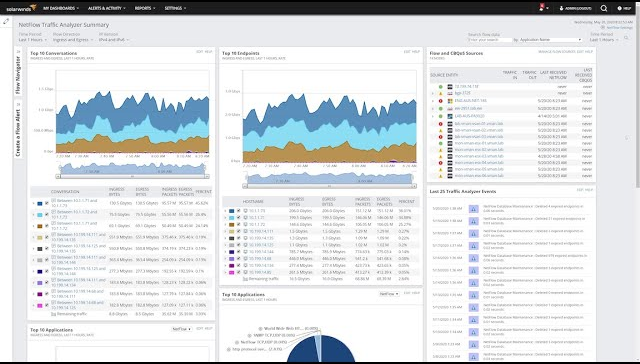This screenshot has width=640, height=364.
Task: Click the Search flow data input field
Action: pyautogui.click(x=490, y=40)
